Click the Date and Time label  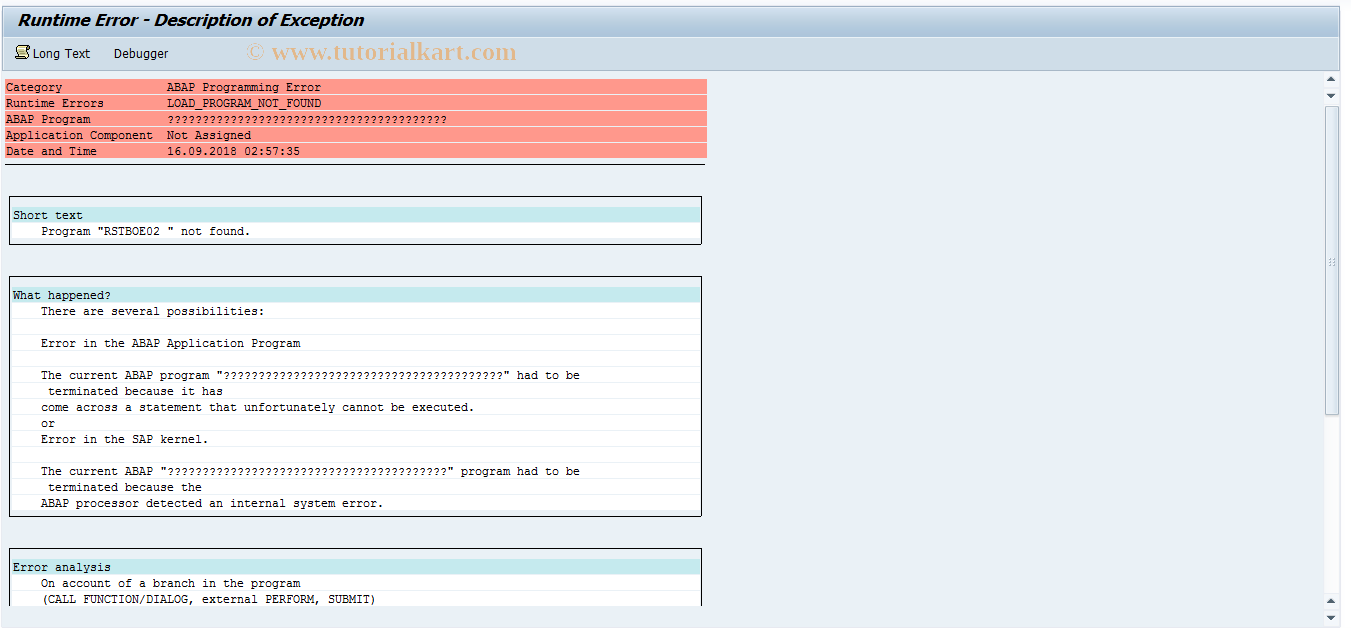[x=52, y=151]
